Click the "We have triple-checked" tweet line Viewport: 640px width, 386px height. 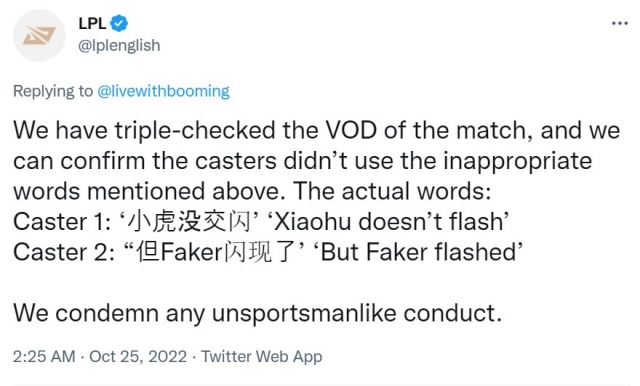point(317,131)
